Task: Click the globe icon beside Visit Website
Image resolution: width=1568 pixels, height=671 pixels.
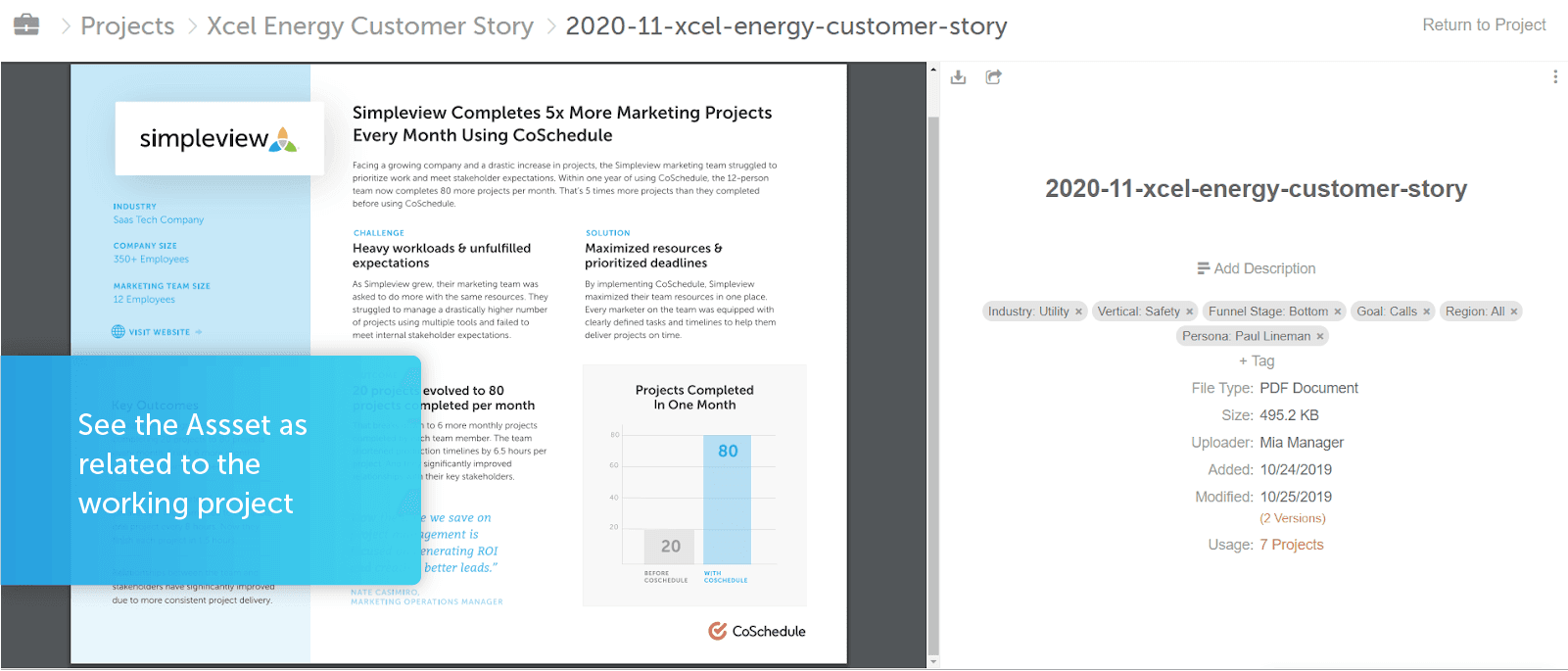Action: 119,332
